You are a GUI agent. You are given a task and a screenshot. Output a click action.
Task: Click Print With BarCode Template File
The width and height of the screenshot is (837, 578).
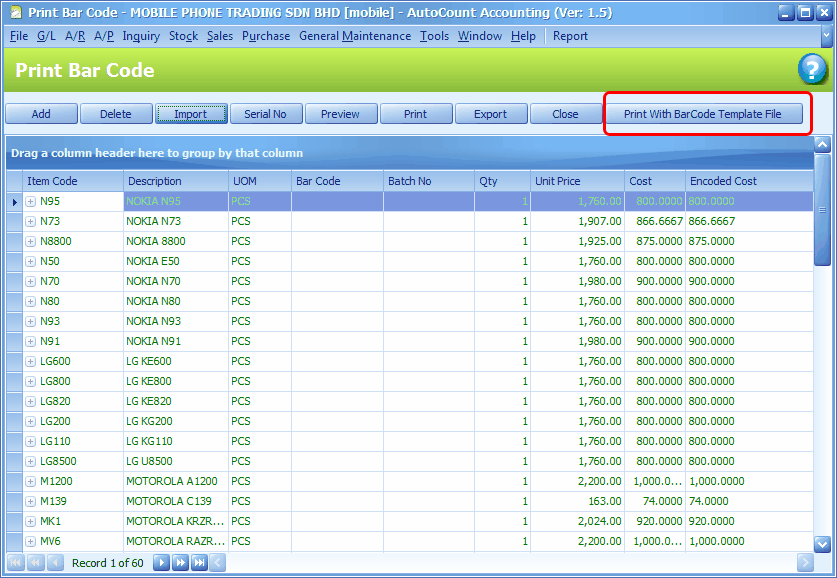click(703, 114)
